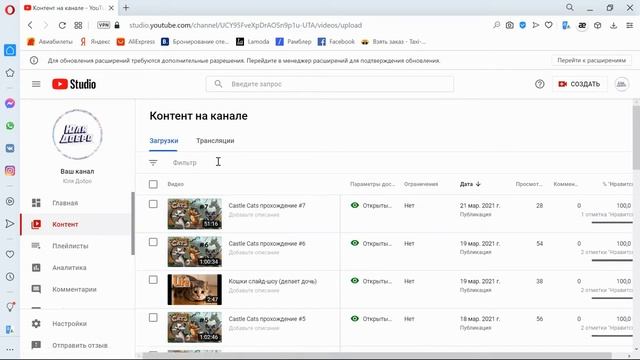Change visibility of Кошки слайд-шоу
The width and height of the screenshot is (640, 360).
tap(371, 281)
